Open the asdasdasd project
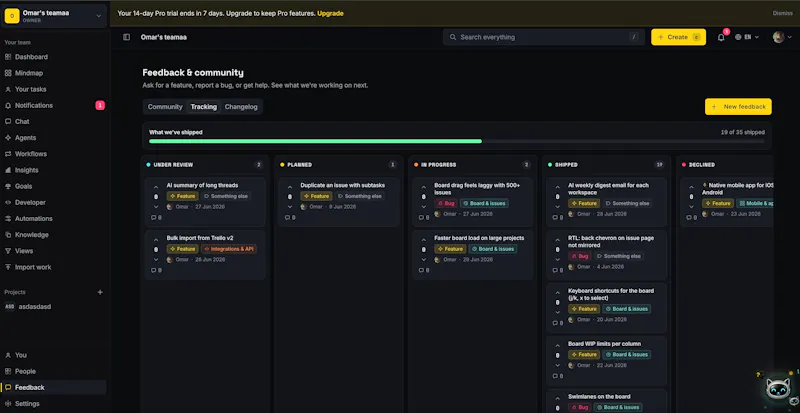The height and width of the screenshot is (413, 800). tap(54, 307)
